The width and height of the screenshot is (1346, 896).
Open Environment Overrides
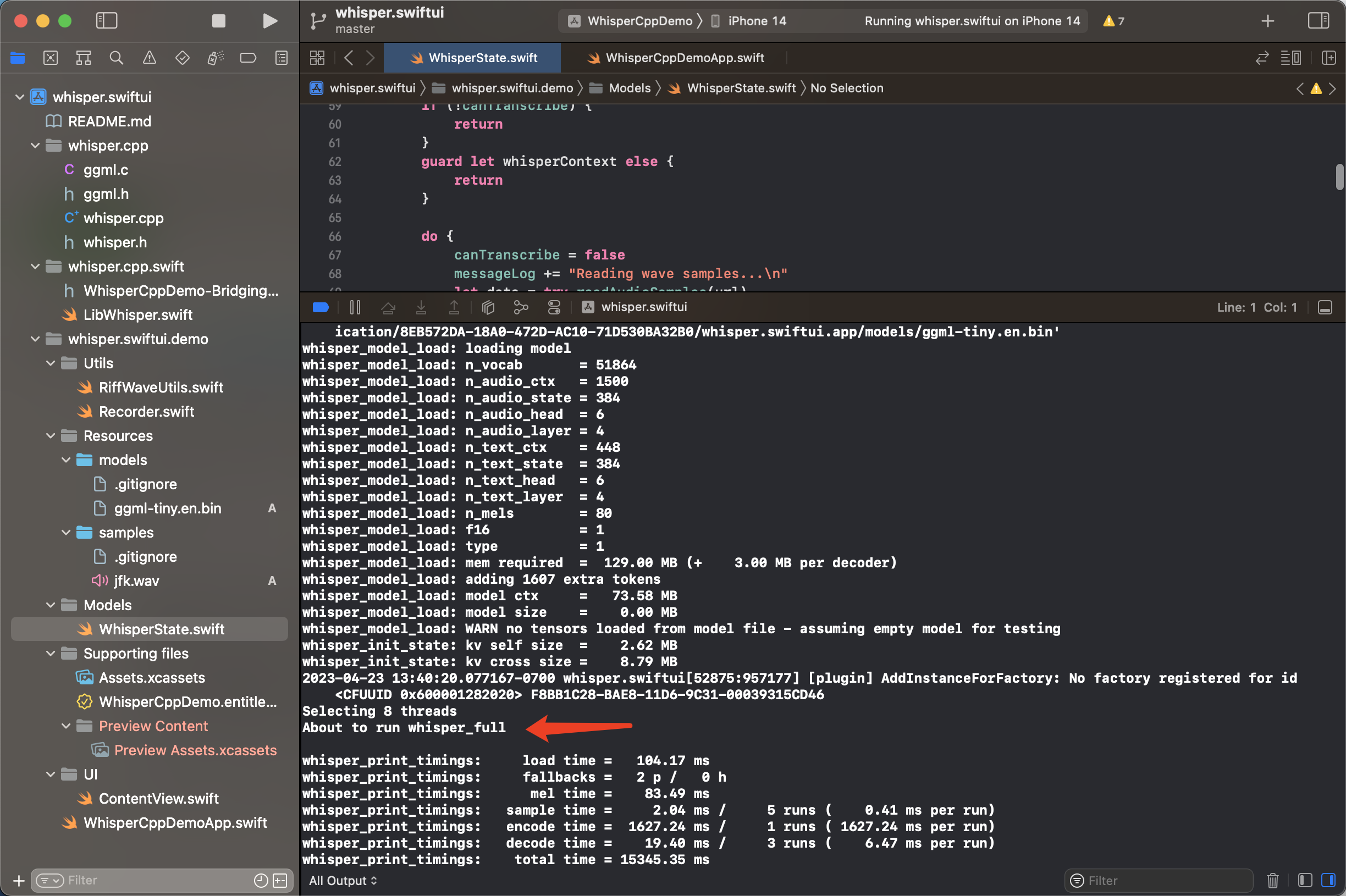tap(554, 307)
